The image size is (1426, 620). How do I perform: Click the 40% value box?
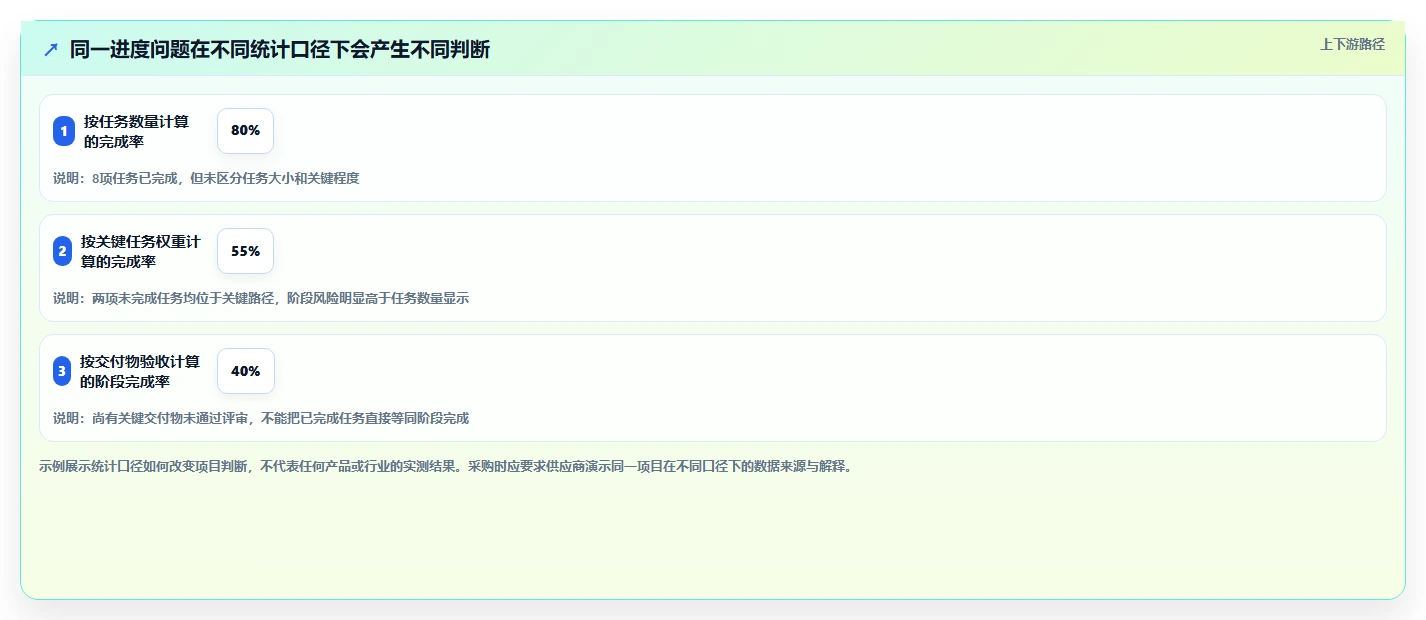(x=245, y=371)
